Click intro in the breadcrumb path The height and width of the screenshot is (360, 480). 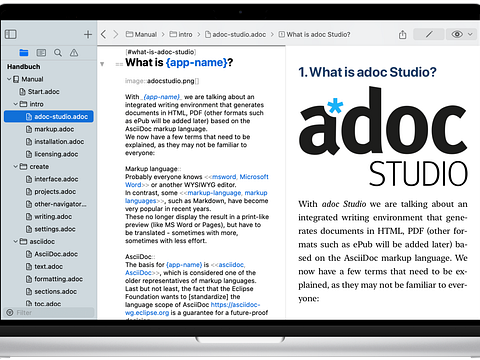click(181, 34)
